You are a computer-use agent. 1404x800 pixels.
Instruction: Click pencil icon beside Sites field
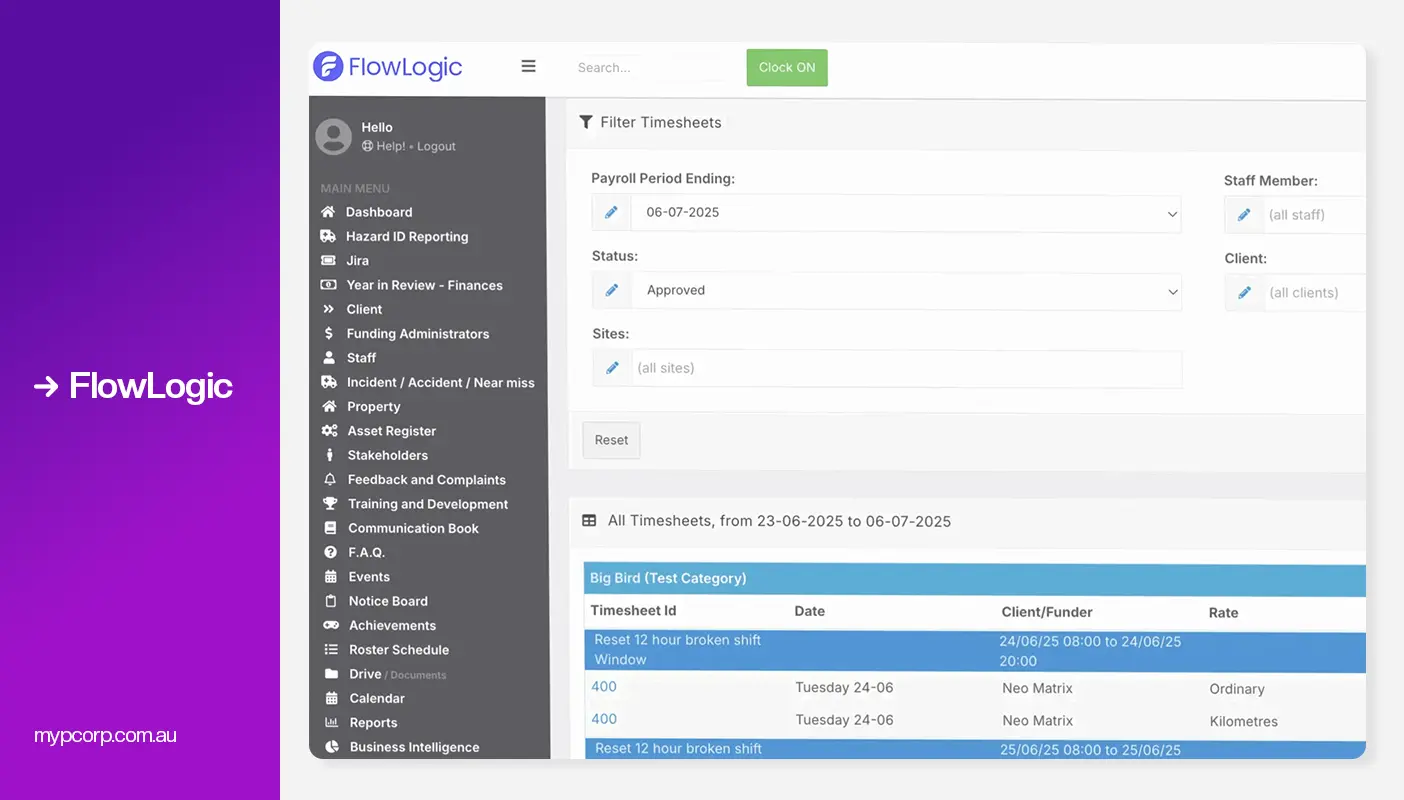[x=612, y=368]
